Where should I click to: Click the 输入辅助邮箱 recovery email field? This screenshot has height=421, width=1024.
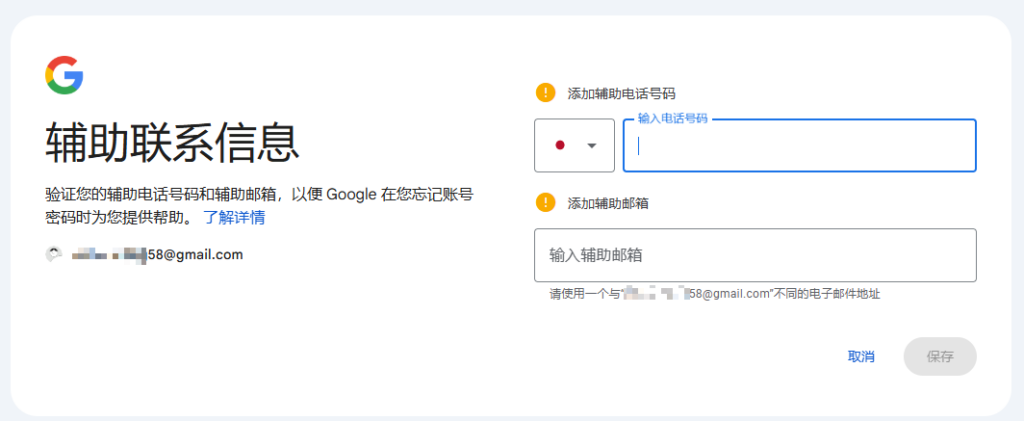tap(755, 255)
